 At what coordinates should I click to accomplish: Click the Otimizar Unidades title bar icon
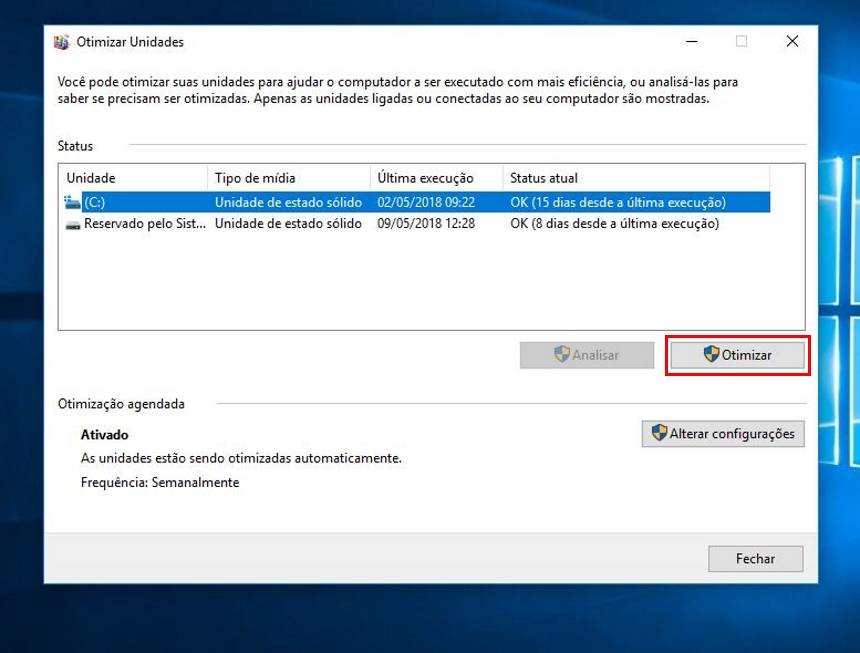[x=62, y=42]
